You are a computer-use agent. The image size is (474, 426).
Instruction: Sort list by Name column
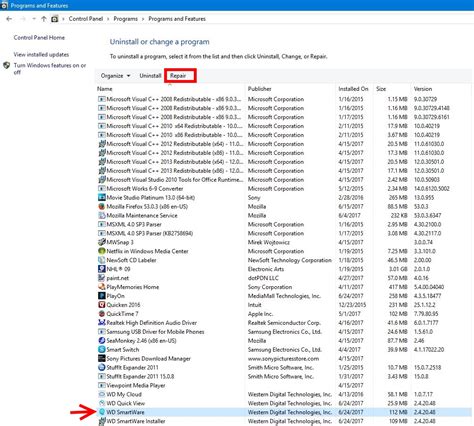click(x=104, y=89)
